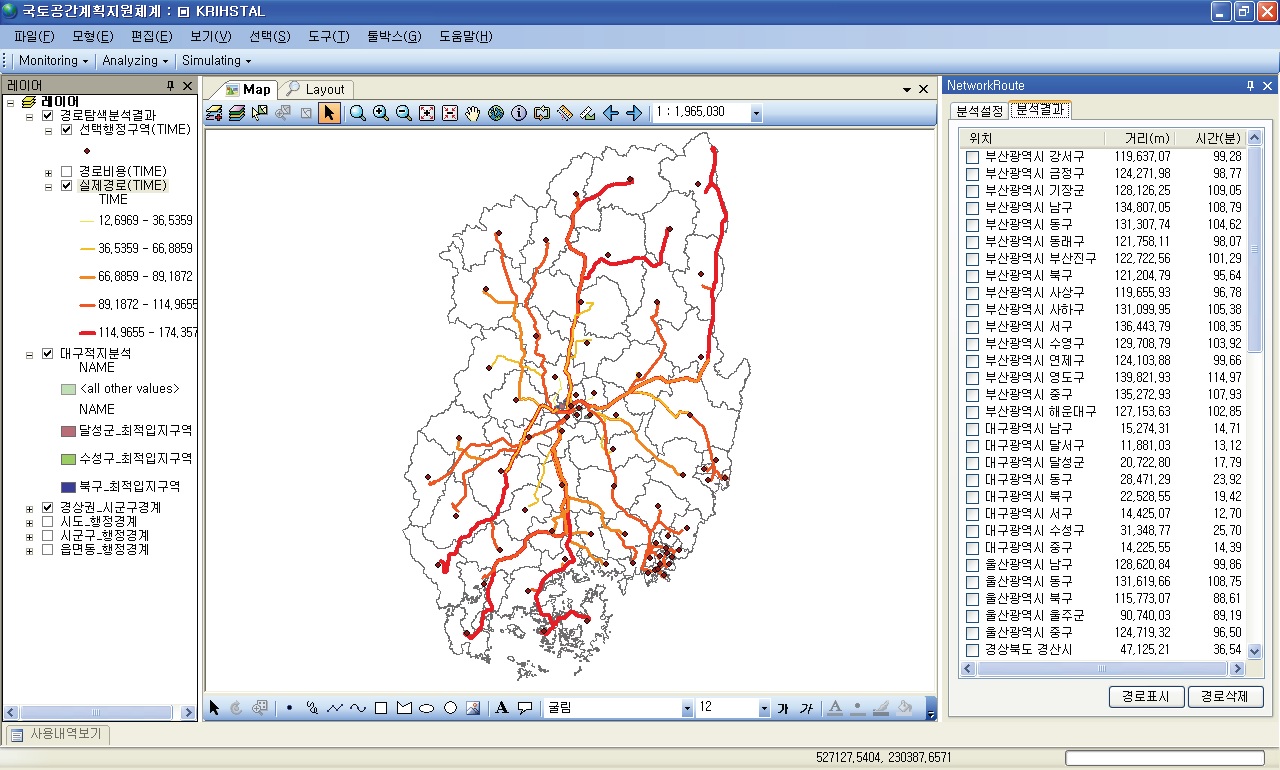Toggle the 선택행정구역(TIME) layer checkbox
This screenshot has height=770, width=1280.
[66, 129]
